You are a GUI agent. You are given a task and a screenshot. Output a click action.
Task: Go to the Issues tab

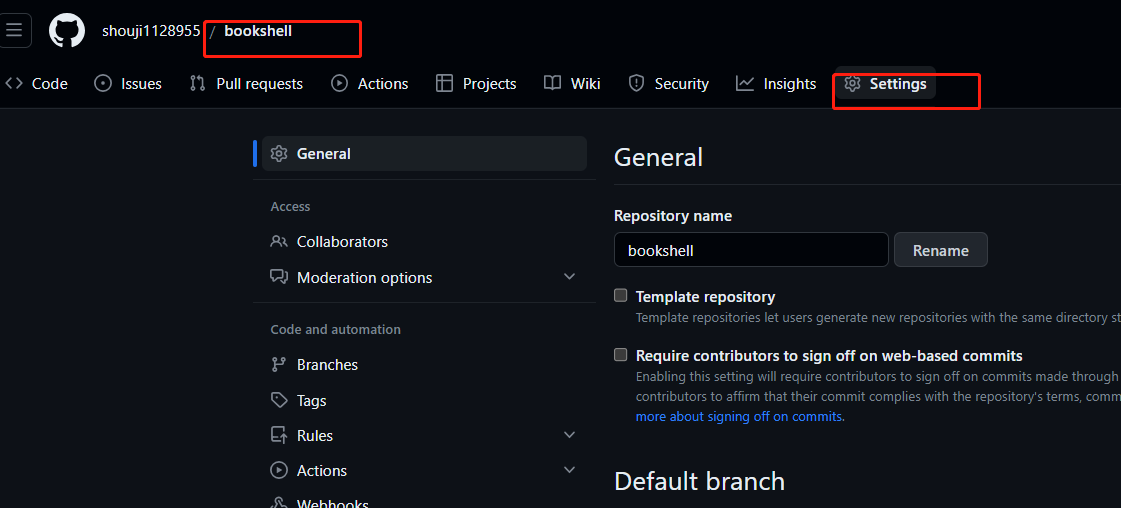128,84
